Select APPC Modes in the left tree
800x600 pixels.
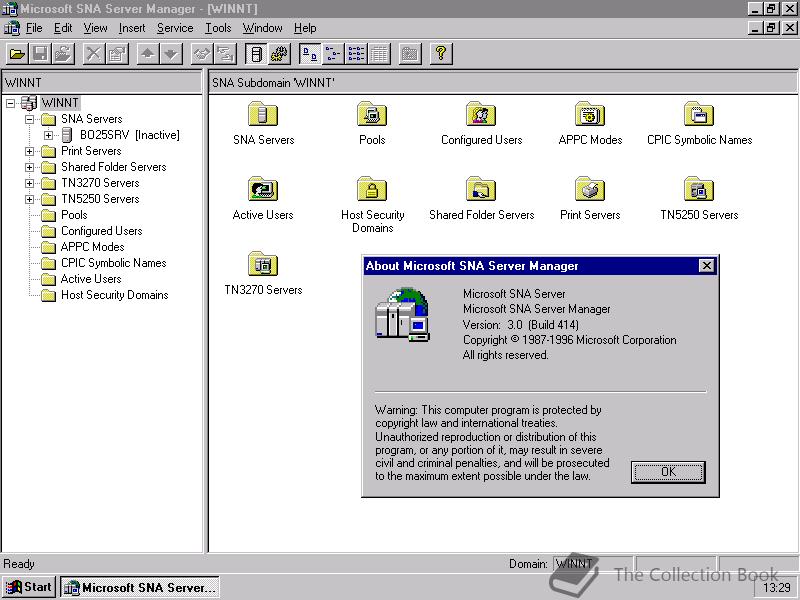pos(92,247)
